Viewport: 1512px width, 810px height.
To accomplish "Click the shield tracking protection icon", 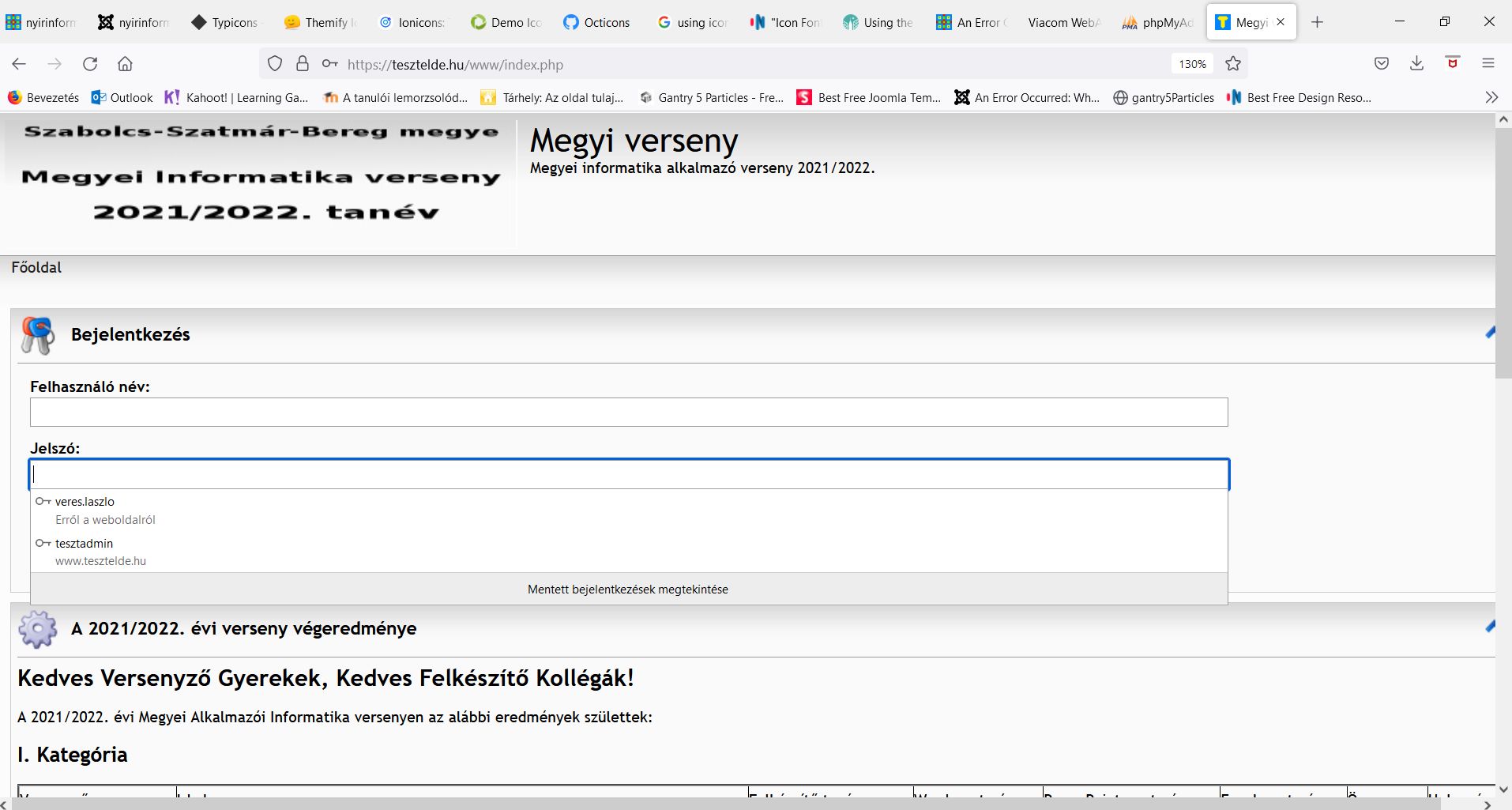I will point(275,64).
